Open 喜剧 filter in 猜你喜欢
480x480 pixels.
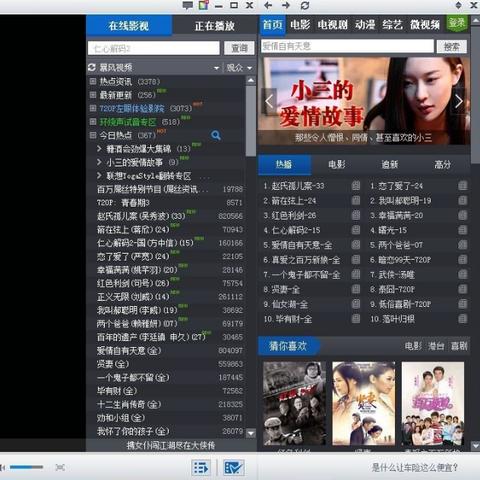pyautogui.click(x=459, y=346)
